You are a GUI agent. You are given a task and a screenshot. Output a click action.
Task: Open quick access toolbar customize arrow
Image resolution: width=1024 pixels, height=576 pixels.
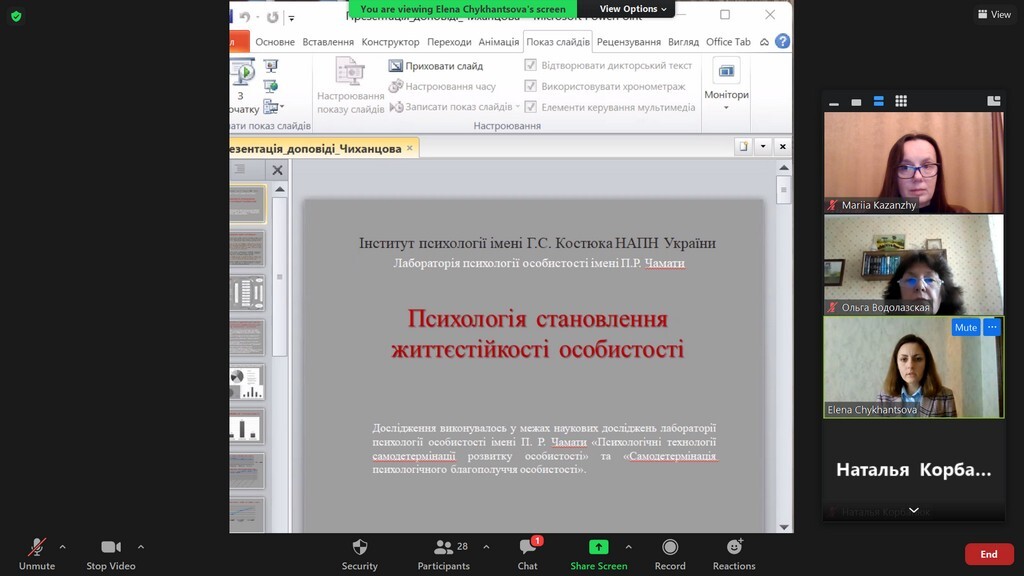292,18
